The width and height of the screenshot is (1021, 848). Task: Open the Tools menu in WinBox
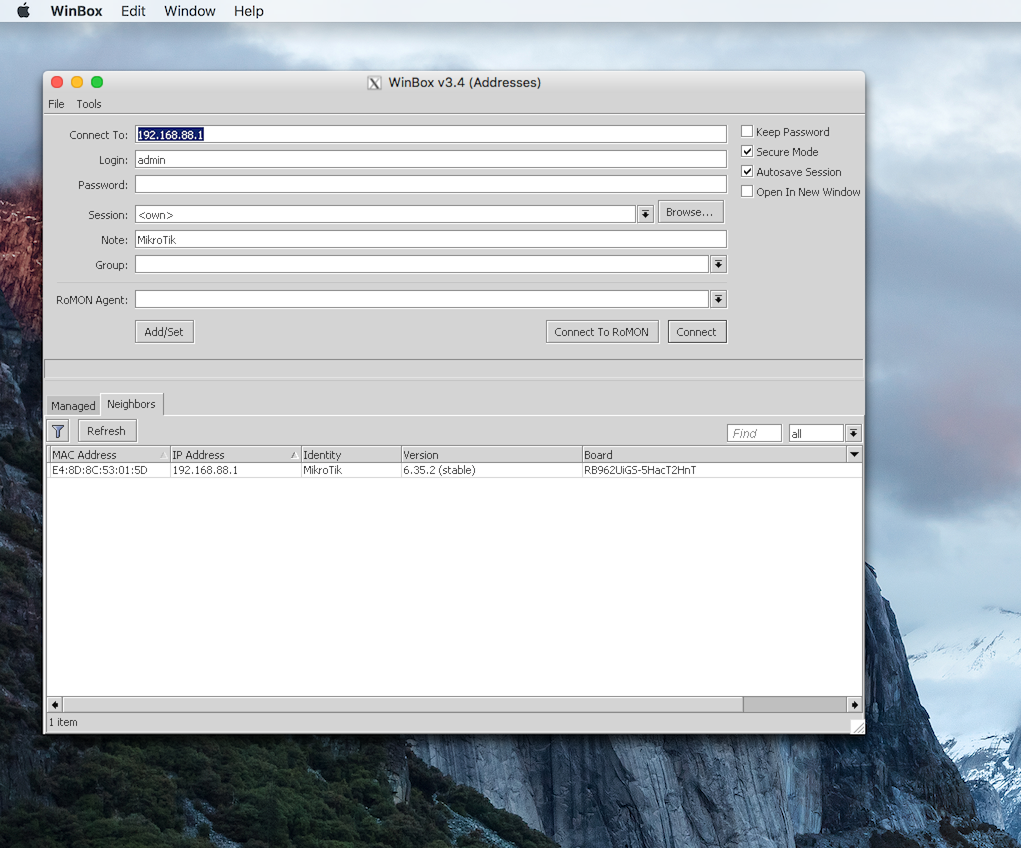89,104
